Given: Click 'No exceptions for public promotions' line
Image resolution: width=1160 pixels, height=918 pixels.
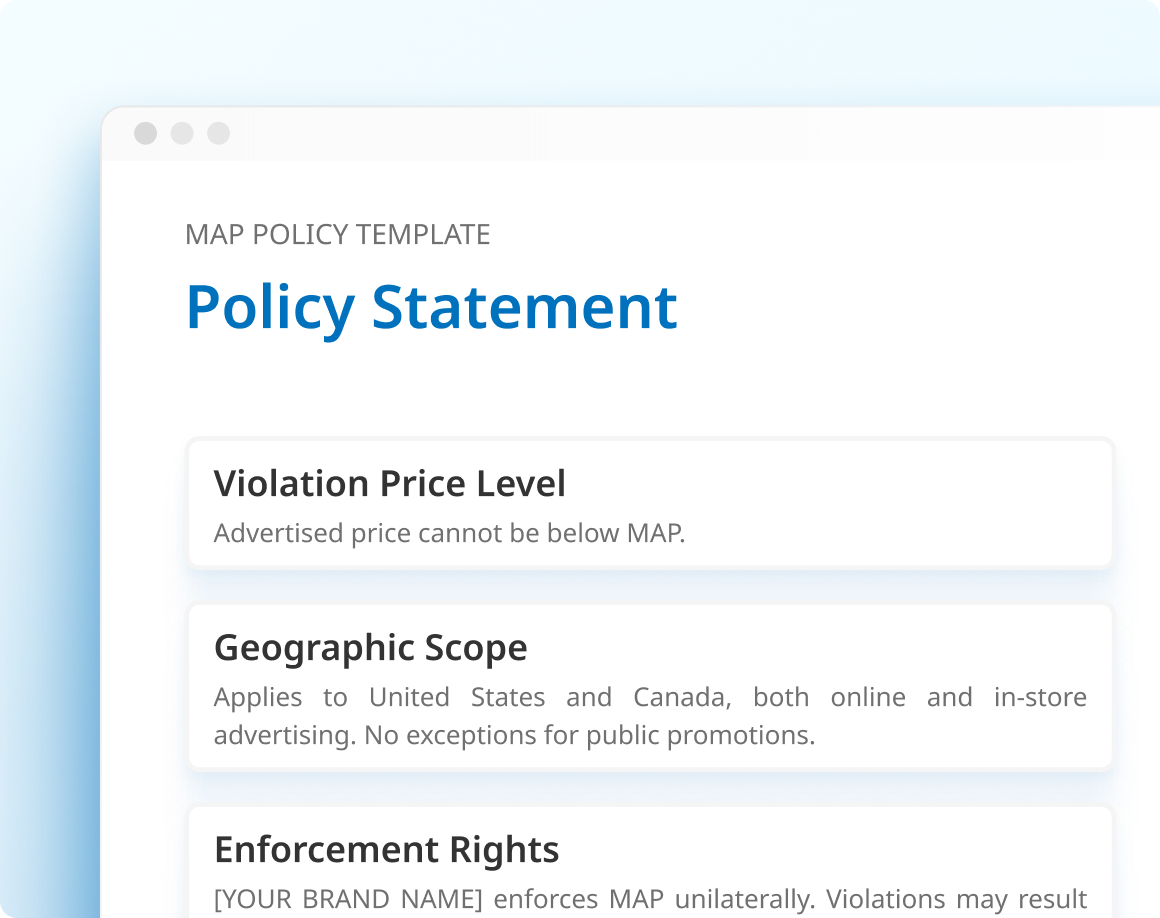Looking at the screenshot, I should [x=589, y=736].
